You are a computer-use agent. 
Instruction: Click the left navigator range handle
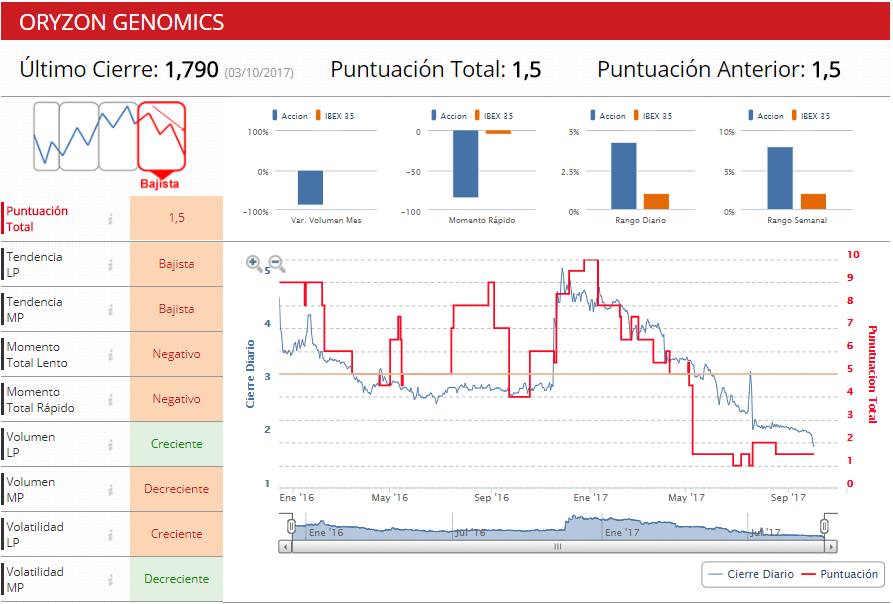tap(291, 526)
